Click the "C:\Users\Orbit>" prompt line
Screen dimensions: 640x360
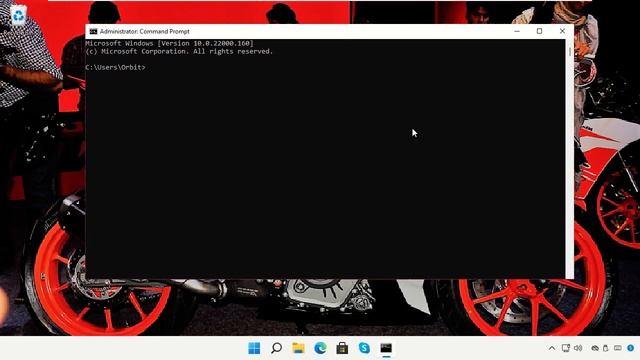tap(116, 67)
